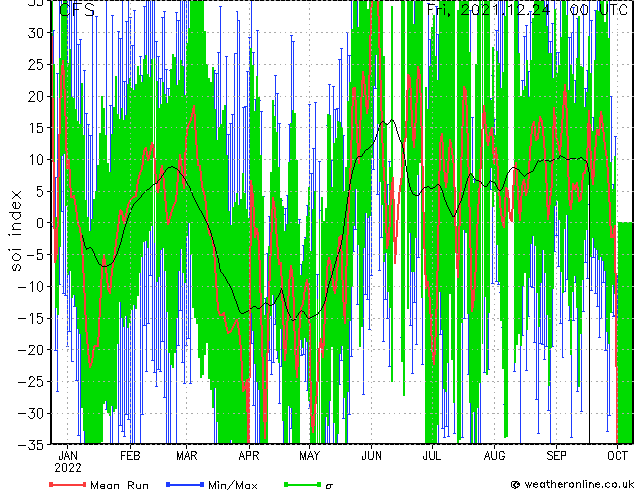Click the y-axis value 10

[x=36, y=159]
